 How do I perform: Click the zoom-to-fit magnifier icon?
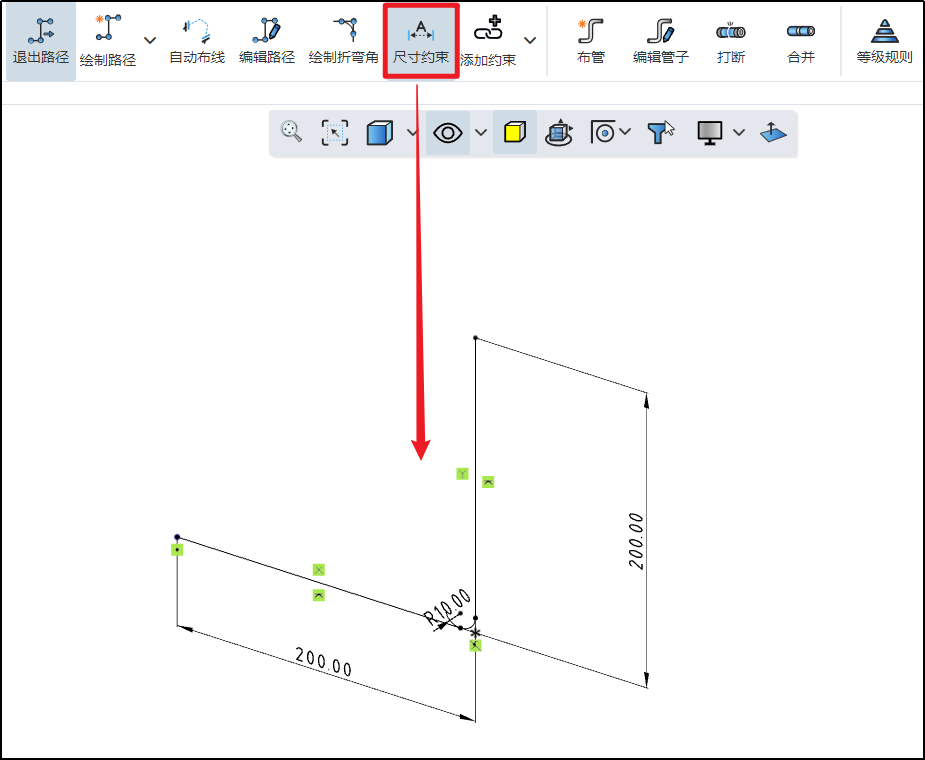(x=292, y=132)
